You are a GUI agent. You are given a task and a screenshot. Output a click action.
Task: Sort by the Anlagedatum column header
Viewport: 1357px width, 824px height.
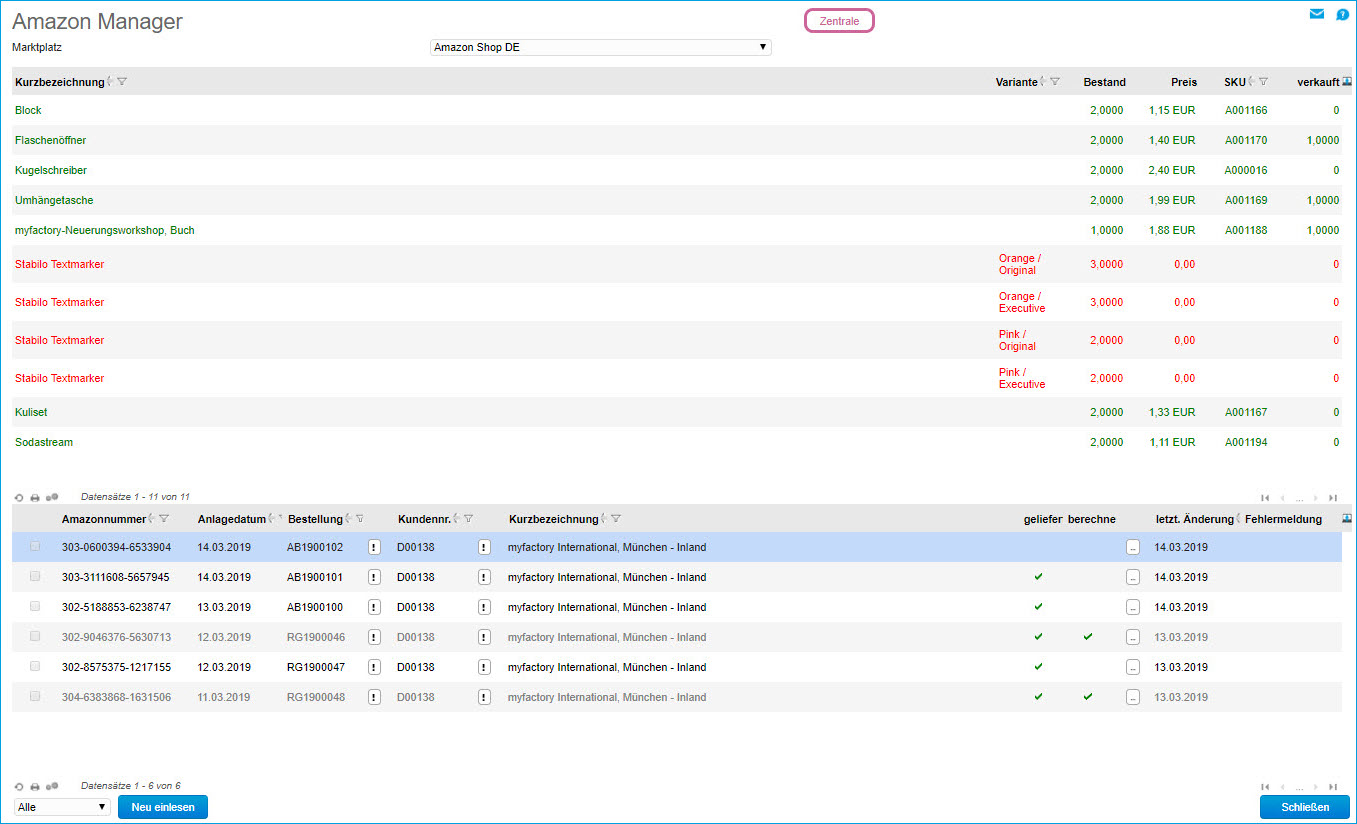coord(232,519)
